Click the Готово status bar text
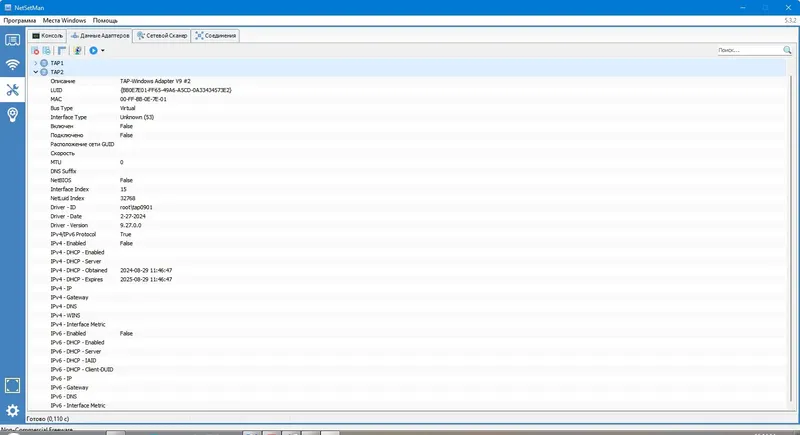The height and width of the screenshot is (435, 800). tap(47, 419)
